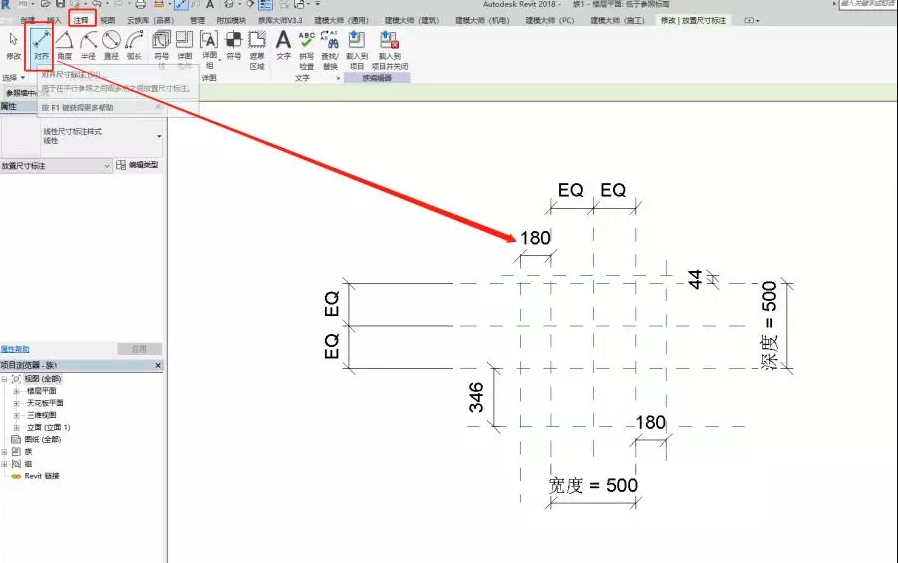Select the 44 dimension value
Image resolution: width=898 pixels, height=563 pixels.
(x=695, y=279)
